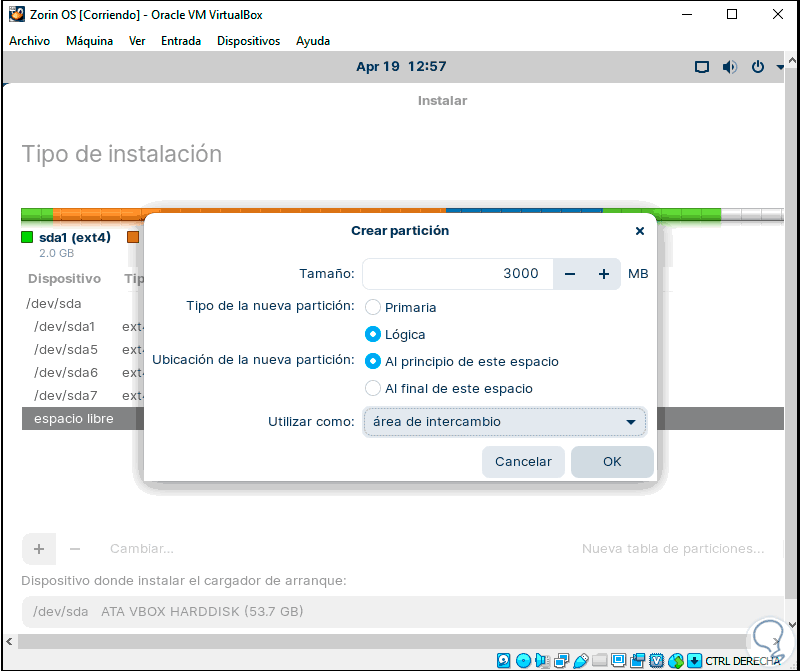Open the Dispositivos menu
Viewport: 801px width, 671px height.
click(248, 41)
